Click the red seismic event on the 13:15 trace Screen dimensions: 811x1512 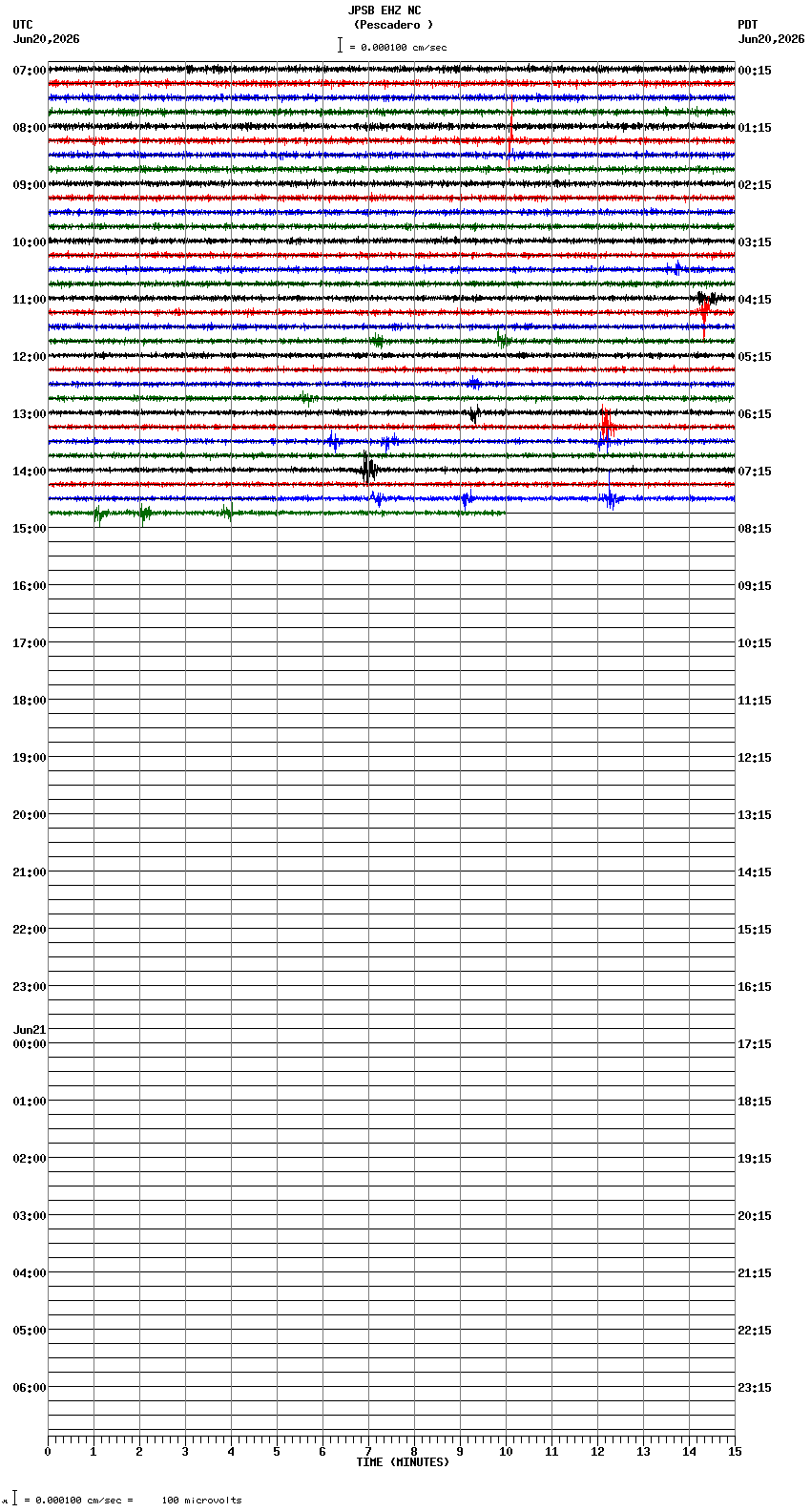[x=606, y=426]
